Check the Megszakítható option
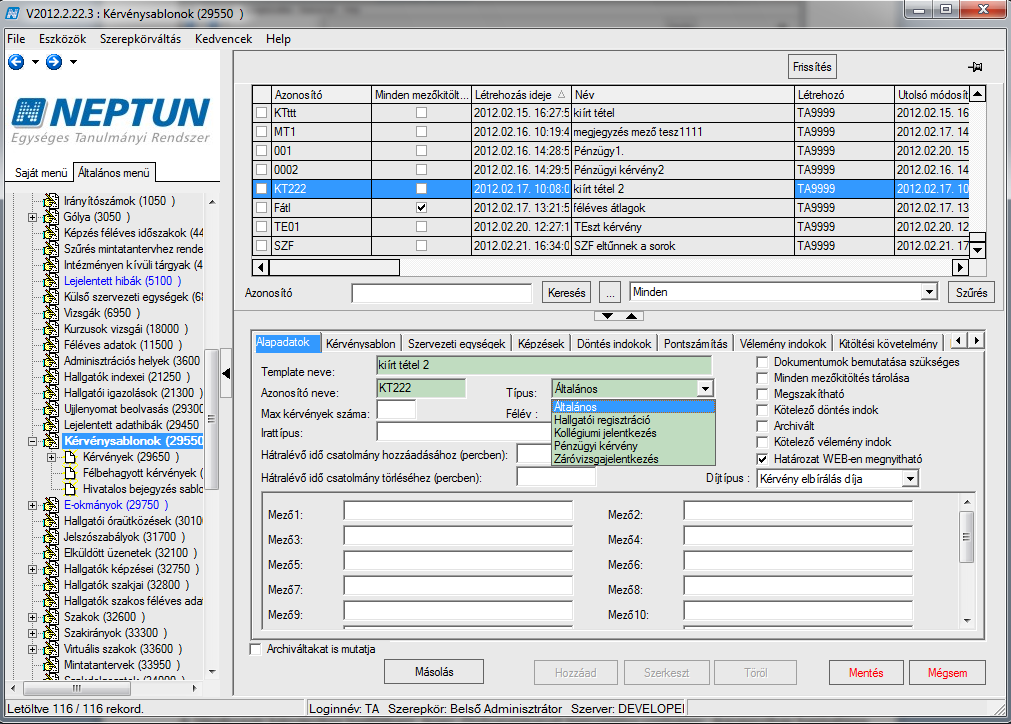Screen dimensions: 1011x724 [763, 394]
